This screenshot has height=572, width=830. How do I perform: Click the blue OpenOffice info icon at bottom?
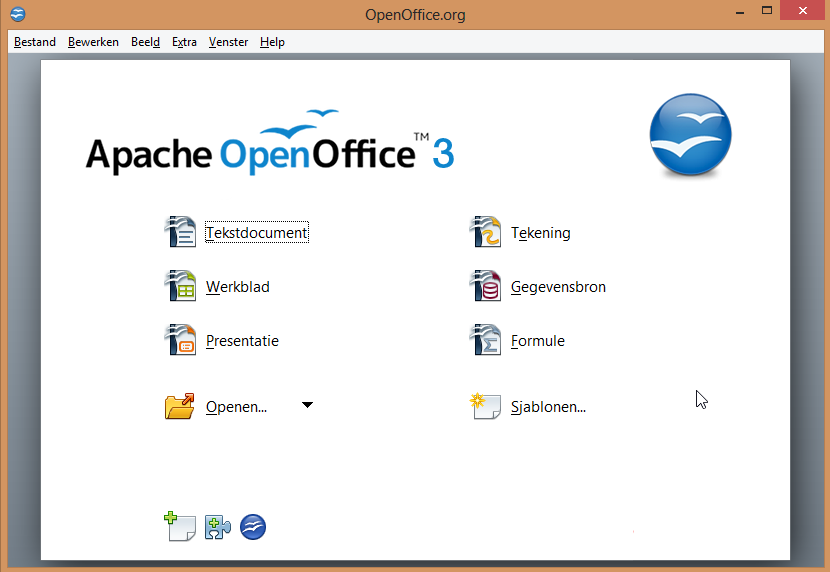tap(253, 527)
